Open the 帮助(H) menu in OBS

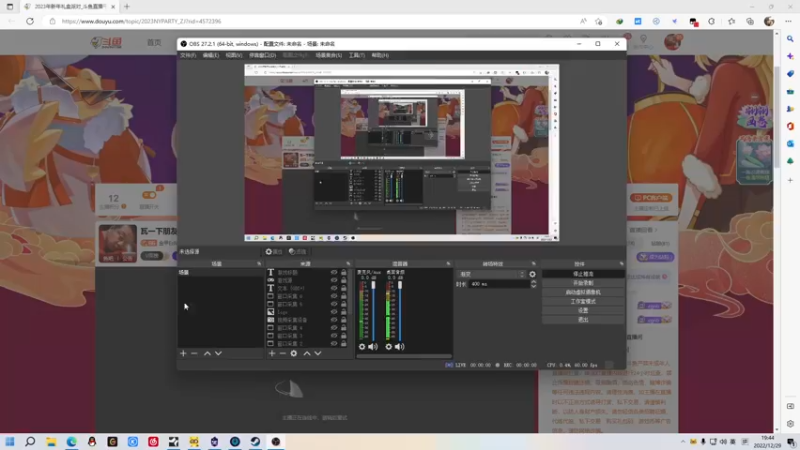click(380, 55)
